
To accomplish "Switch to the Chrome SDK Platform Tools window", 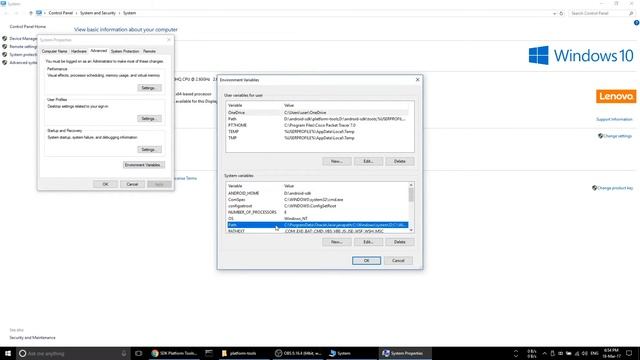I will coord(175,353).
